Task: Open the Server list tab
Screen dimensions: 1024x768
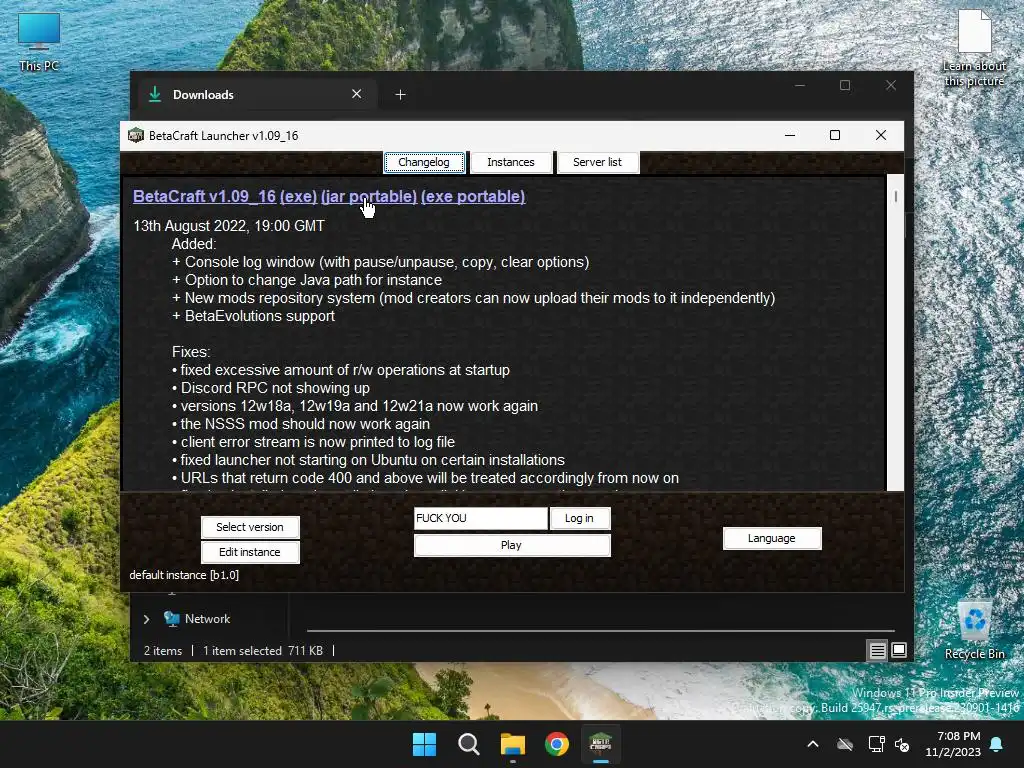Action: [597, 162]
